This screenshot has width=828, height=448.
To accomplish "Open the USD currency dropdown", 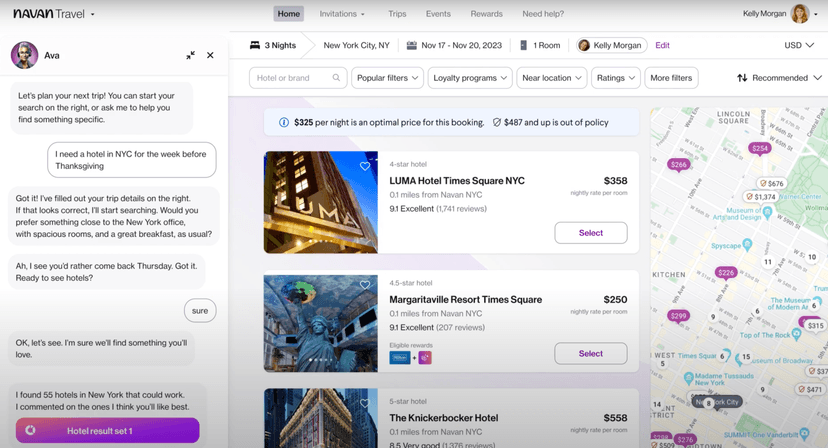I will [x=798, y=45].
